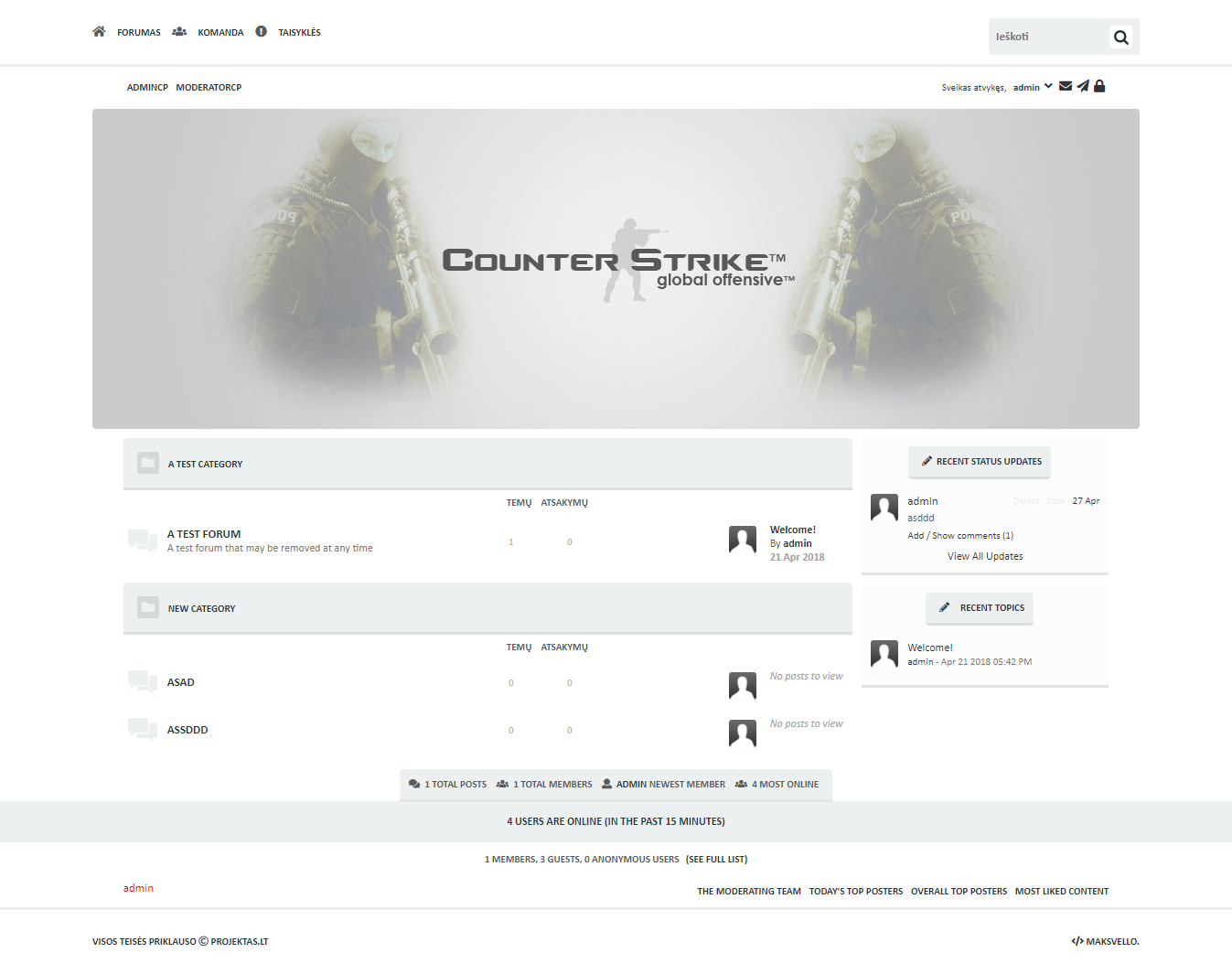The image size is (1232, 974).
Task: Click the most online group icon
Action: point(741,784)
